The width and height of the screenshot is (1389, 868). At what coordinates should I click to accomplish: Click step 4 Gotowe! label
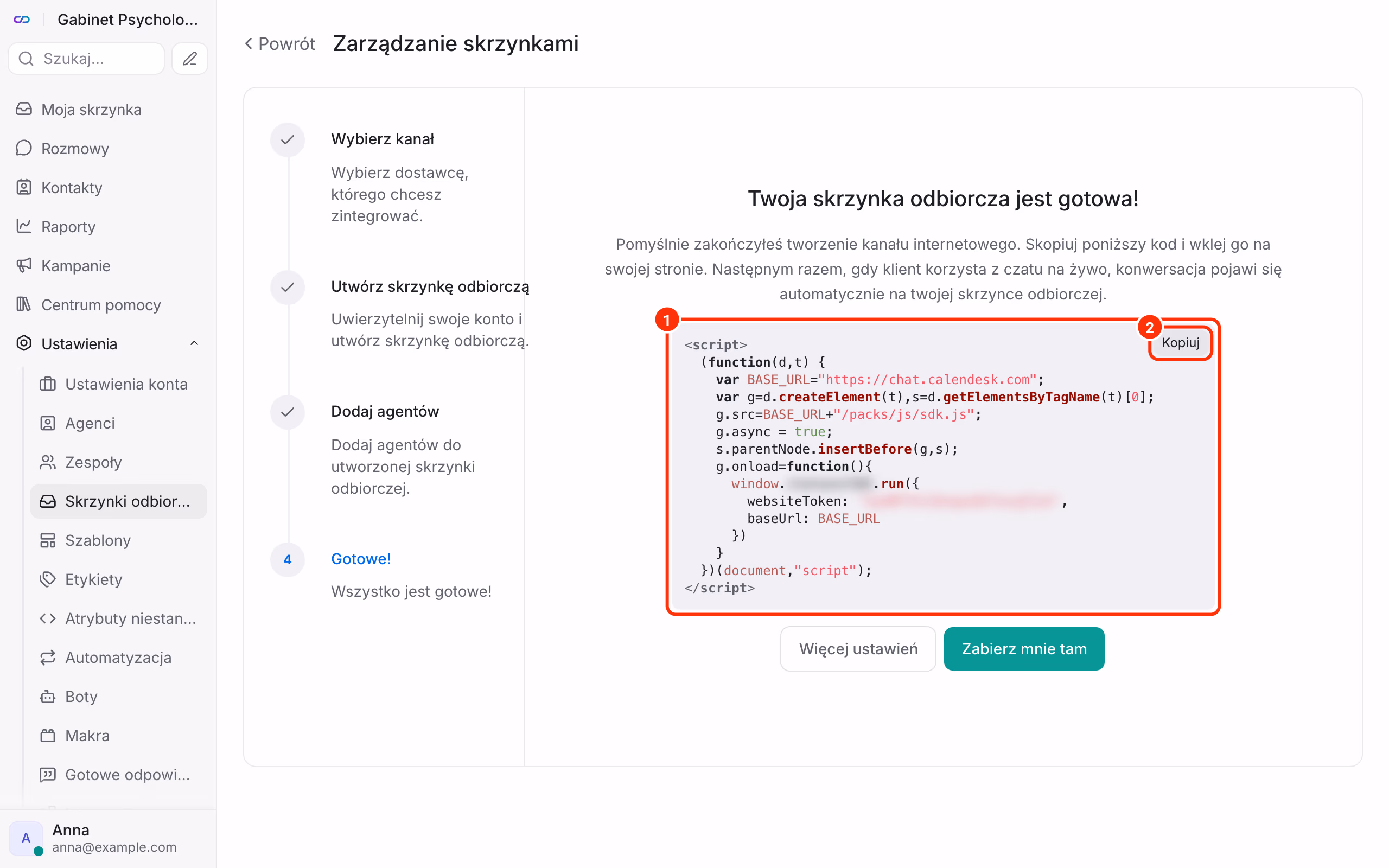point(361,559)
